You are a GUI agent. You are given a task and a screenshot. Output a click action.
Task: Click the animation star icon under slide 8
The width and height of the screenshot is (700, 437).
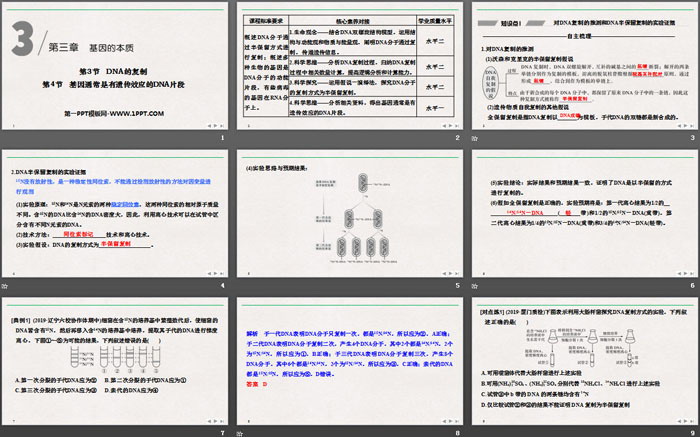[240, 433]
